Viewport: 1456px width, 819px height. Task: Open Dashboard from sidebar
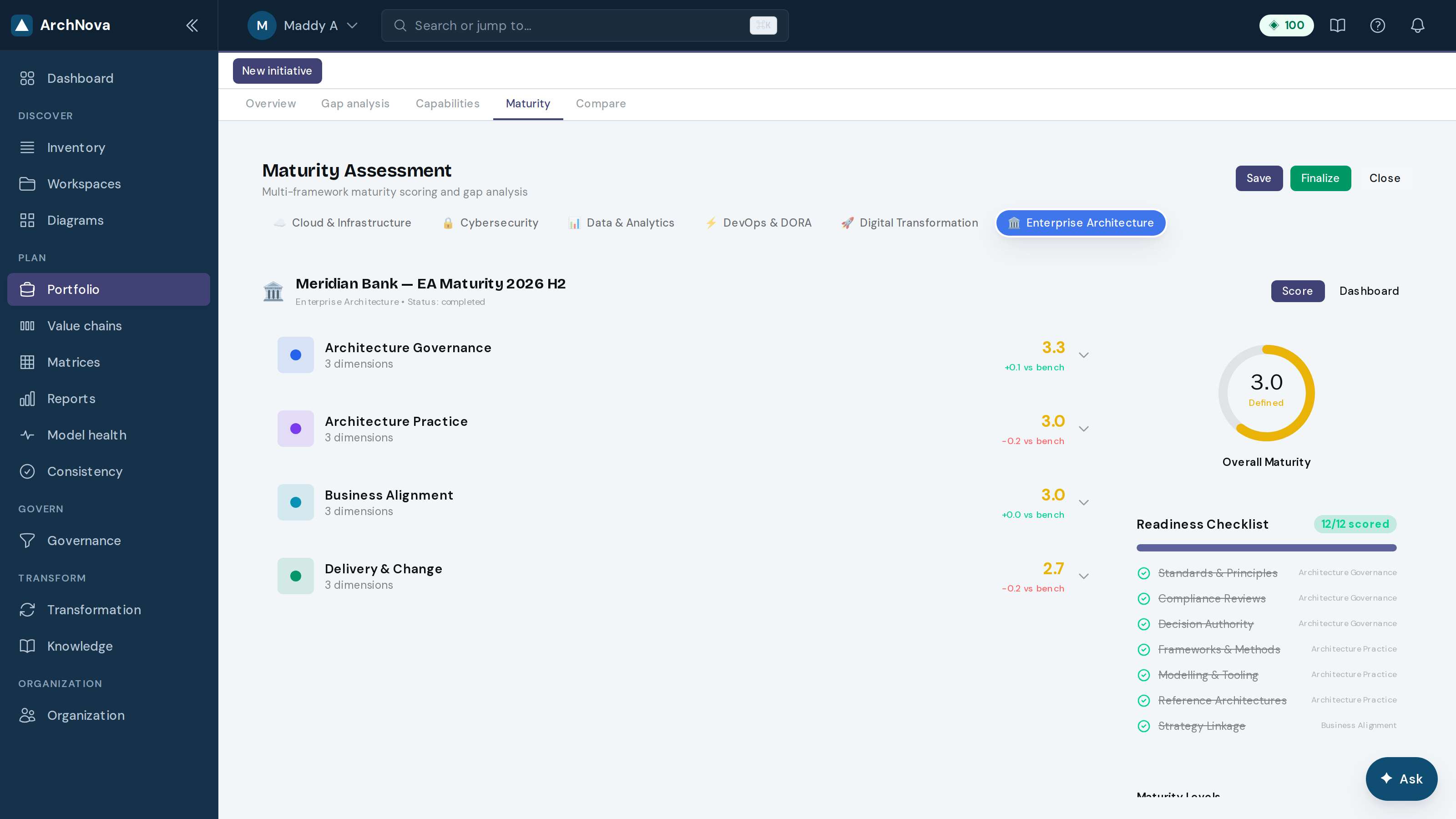pyautogui.click(x=109, y=78)
